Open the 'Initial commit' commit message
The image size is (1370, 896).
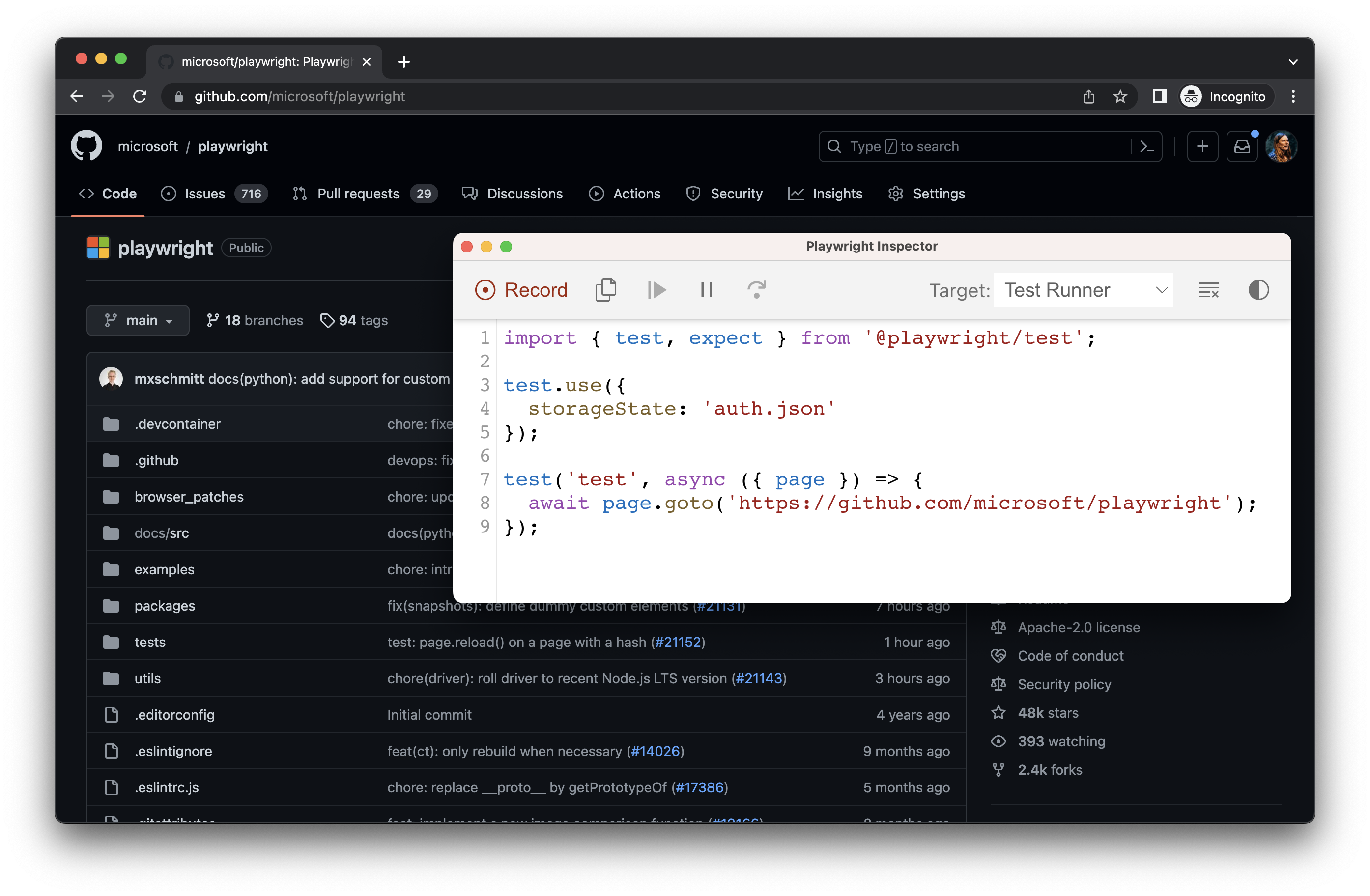tap(429, 715)
